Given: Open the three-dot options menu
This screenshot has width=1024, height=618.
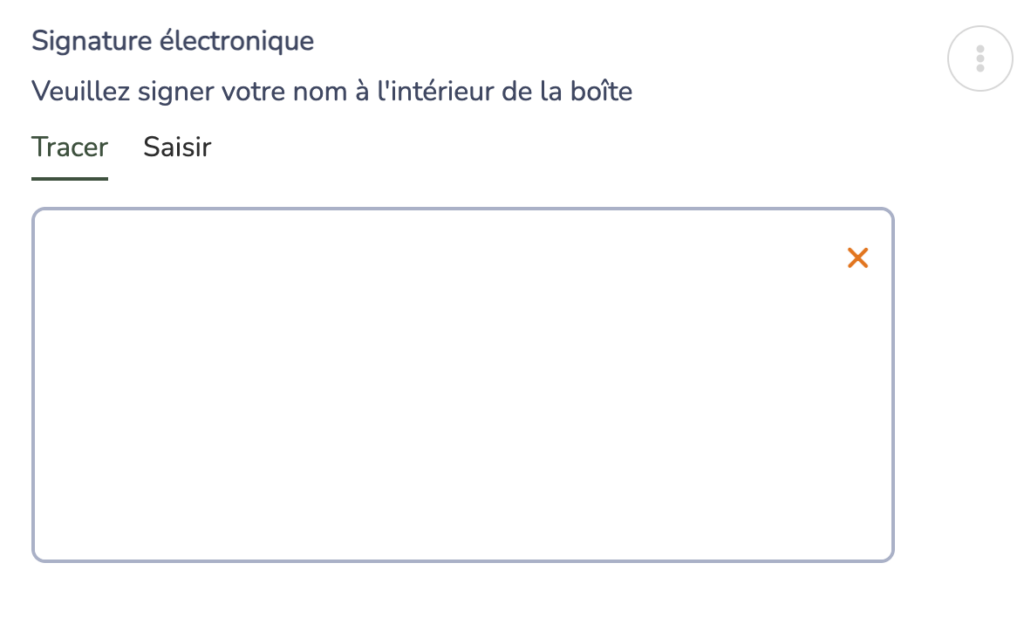Looking at the screenshot, I should click(980, 59).
